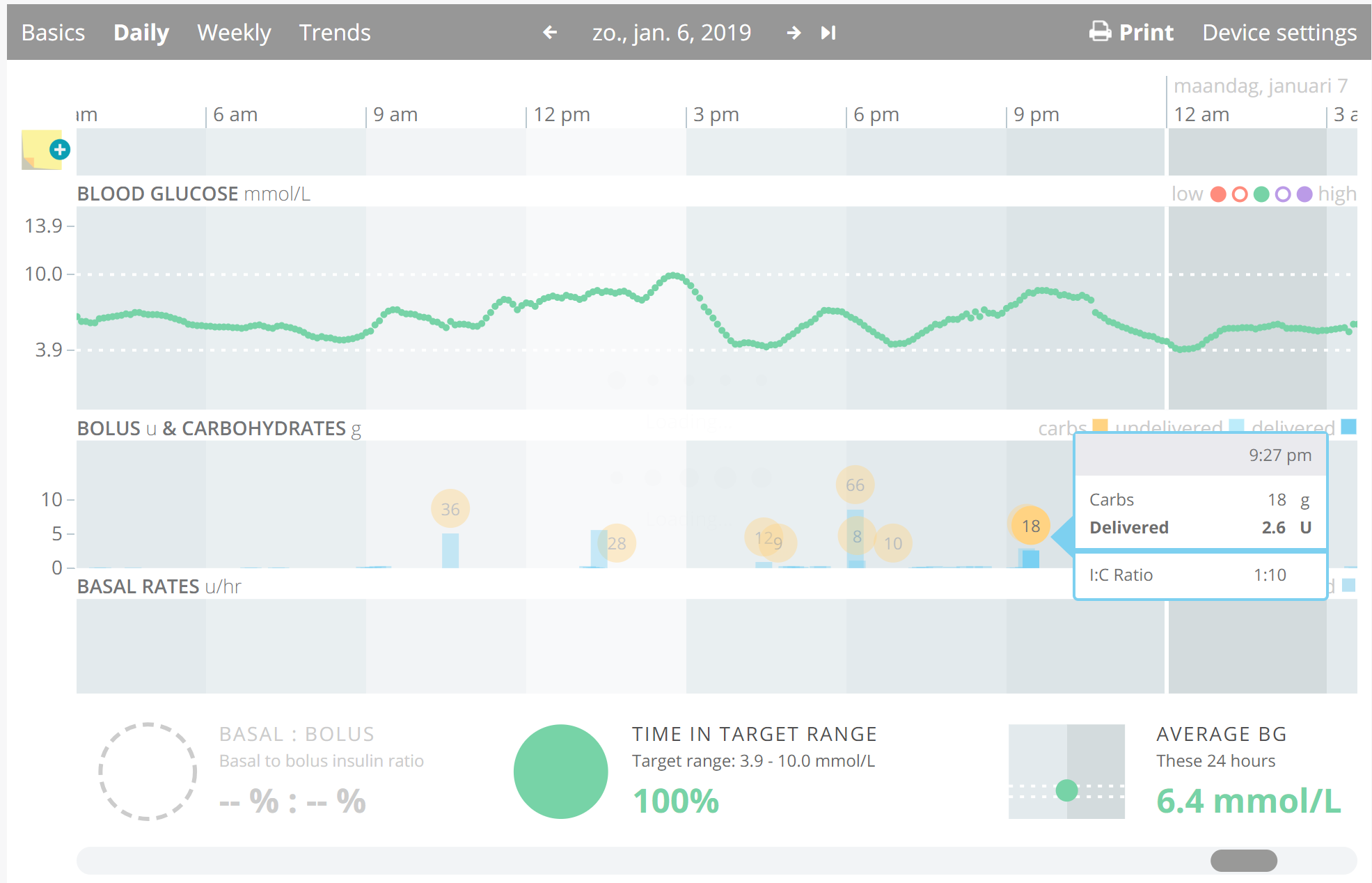Screen dimensions: 1372x883
Task: Click the Print button label
Action: coord(1146,33)
